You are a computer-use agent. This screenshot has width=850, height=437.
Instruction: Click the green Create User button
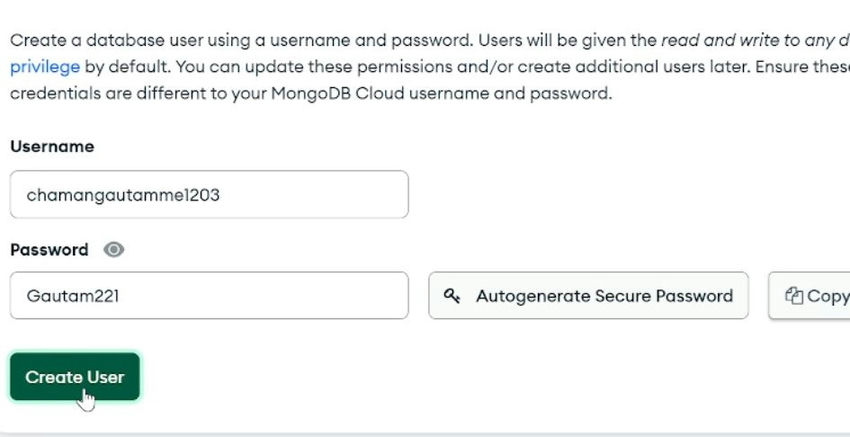(75, 377)
